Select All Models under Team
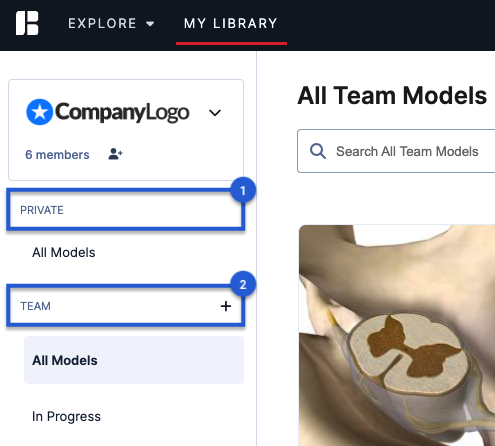Image resolution: width=495 pixels, height=446 pixels. click(134, 360)
